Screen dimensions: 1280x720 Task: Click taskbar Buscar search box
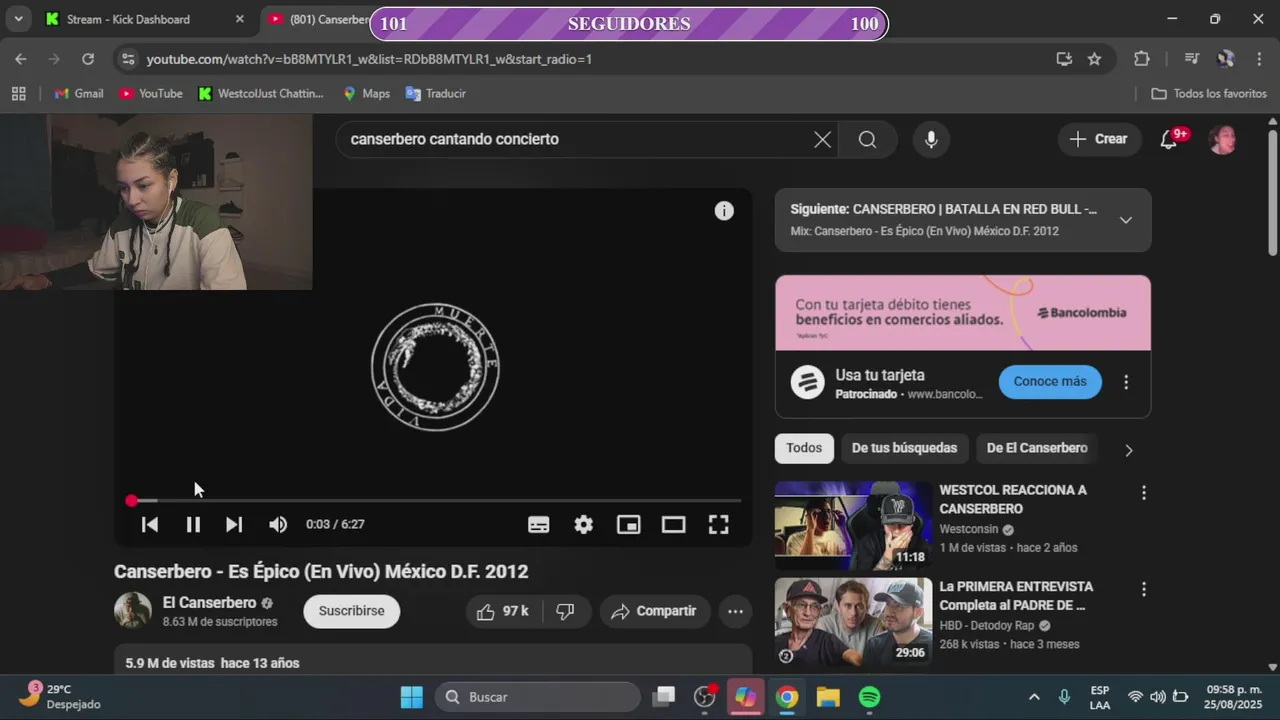[x=538, y=697]
